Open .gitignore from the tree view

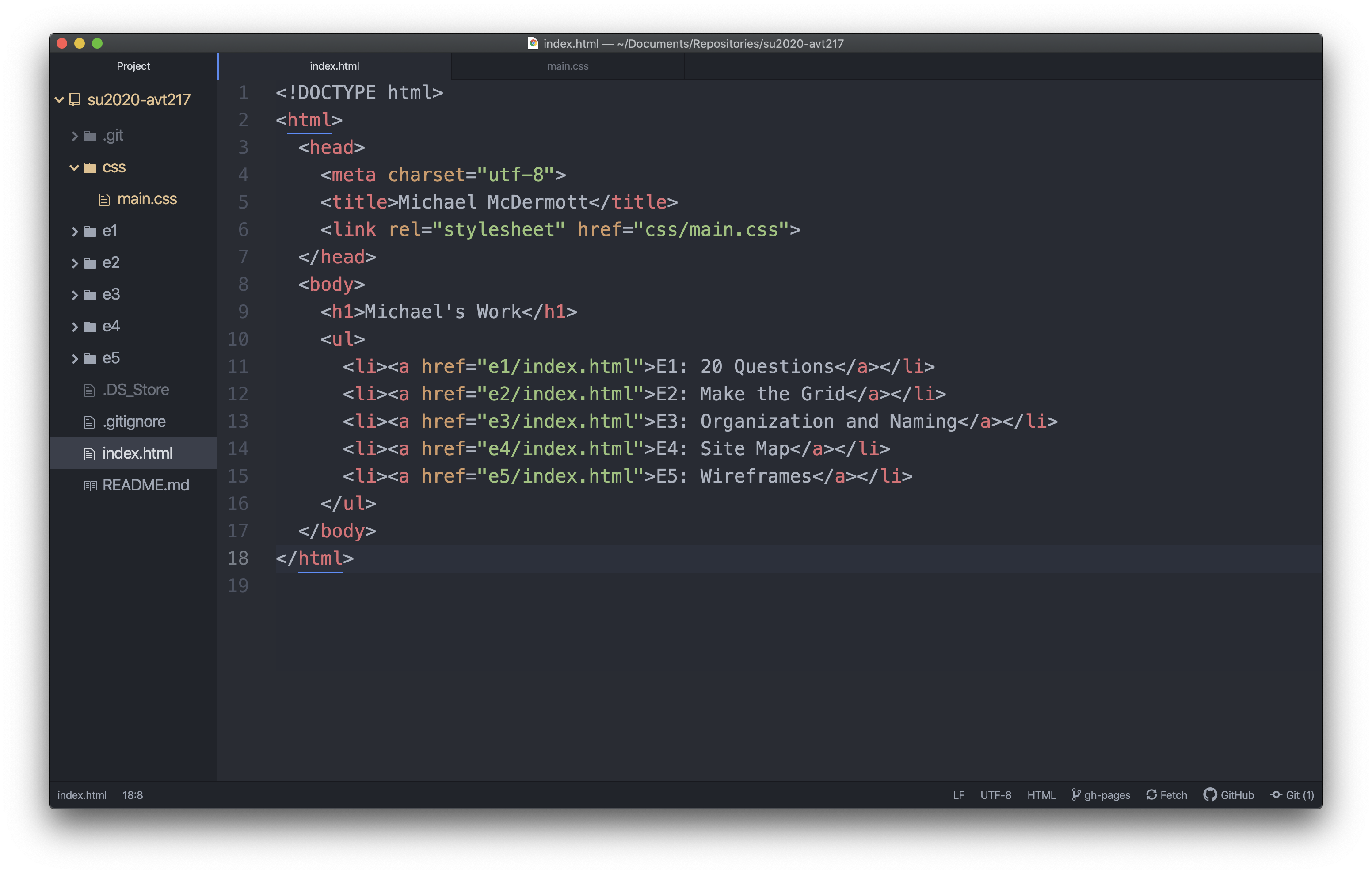pos(133,422)
